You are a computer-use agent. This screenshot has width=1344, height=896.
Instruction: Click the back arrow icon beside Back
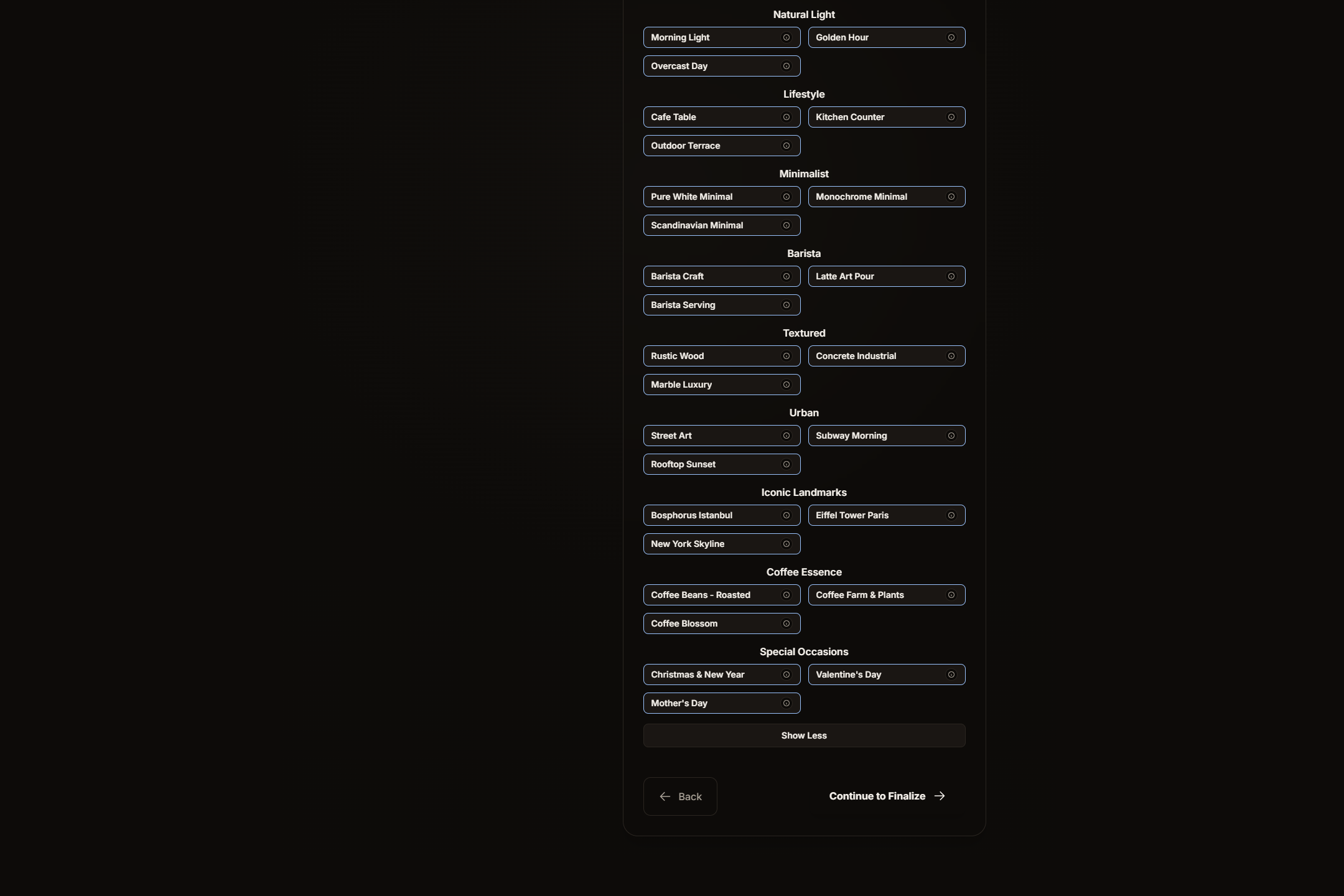tap(664, 796)
